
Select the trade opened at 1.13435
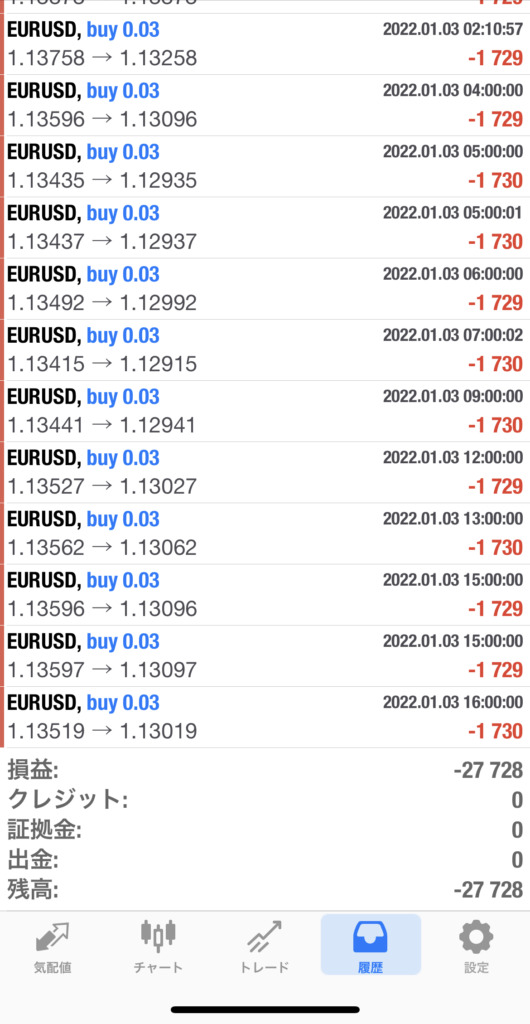[265, 167]
